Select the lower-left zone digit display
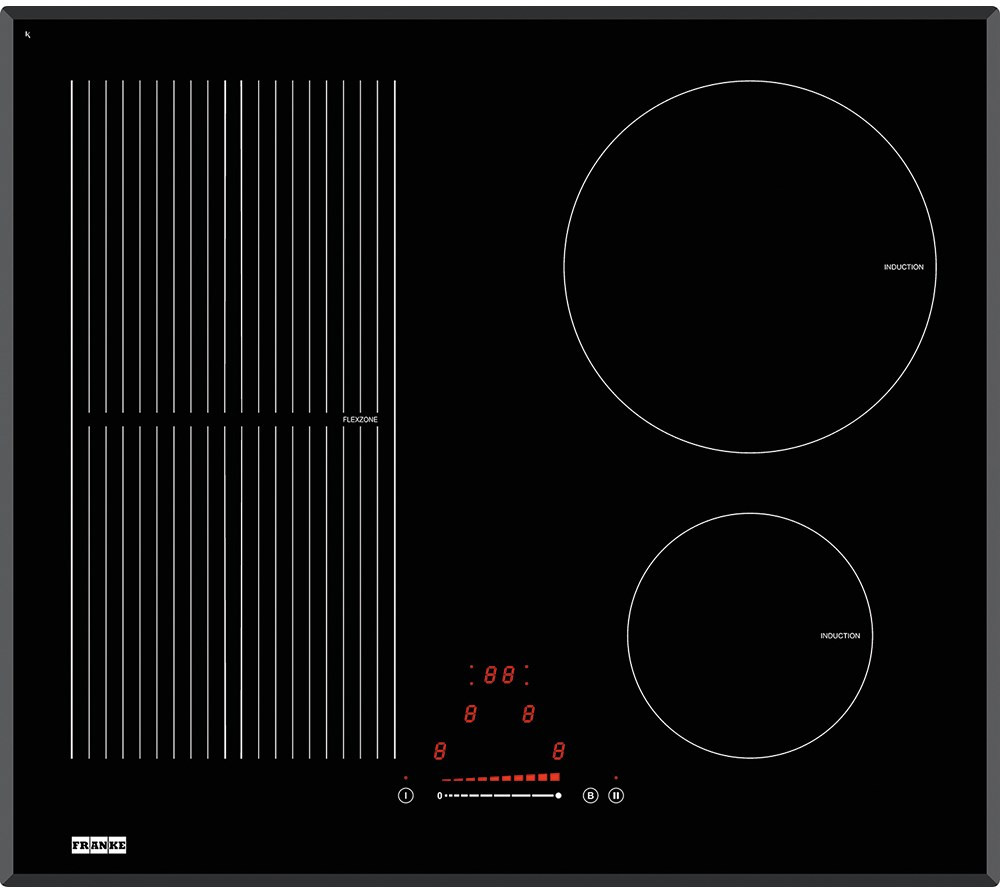The height and width of the screenshot is (889, 1000). [x=439, y=751]
